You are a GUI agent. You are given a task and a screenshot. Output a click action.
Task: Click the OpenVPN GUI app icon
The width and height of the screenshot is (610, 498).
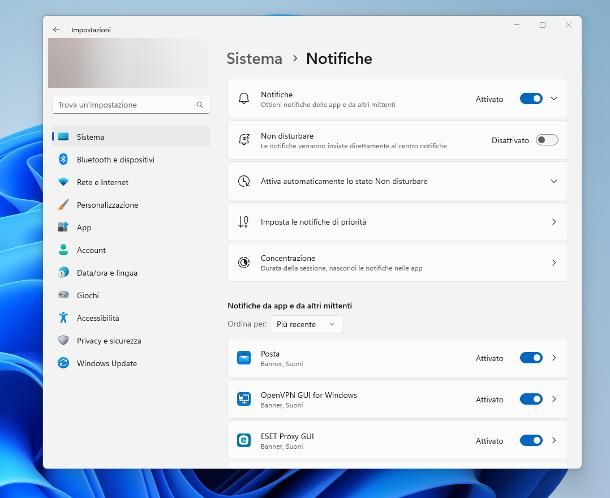(244, 399)
